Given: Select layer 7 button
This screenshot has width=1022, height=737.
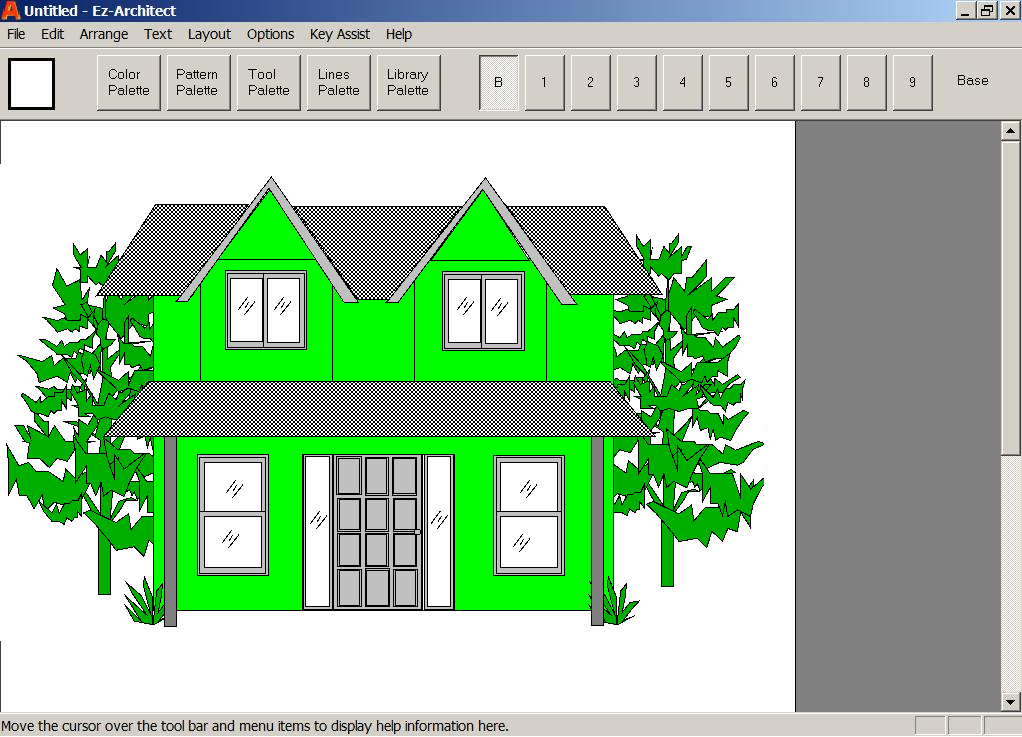Looking at the screenshot, I should click(820, 82).
